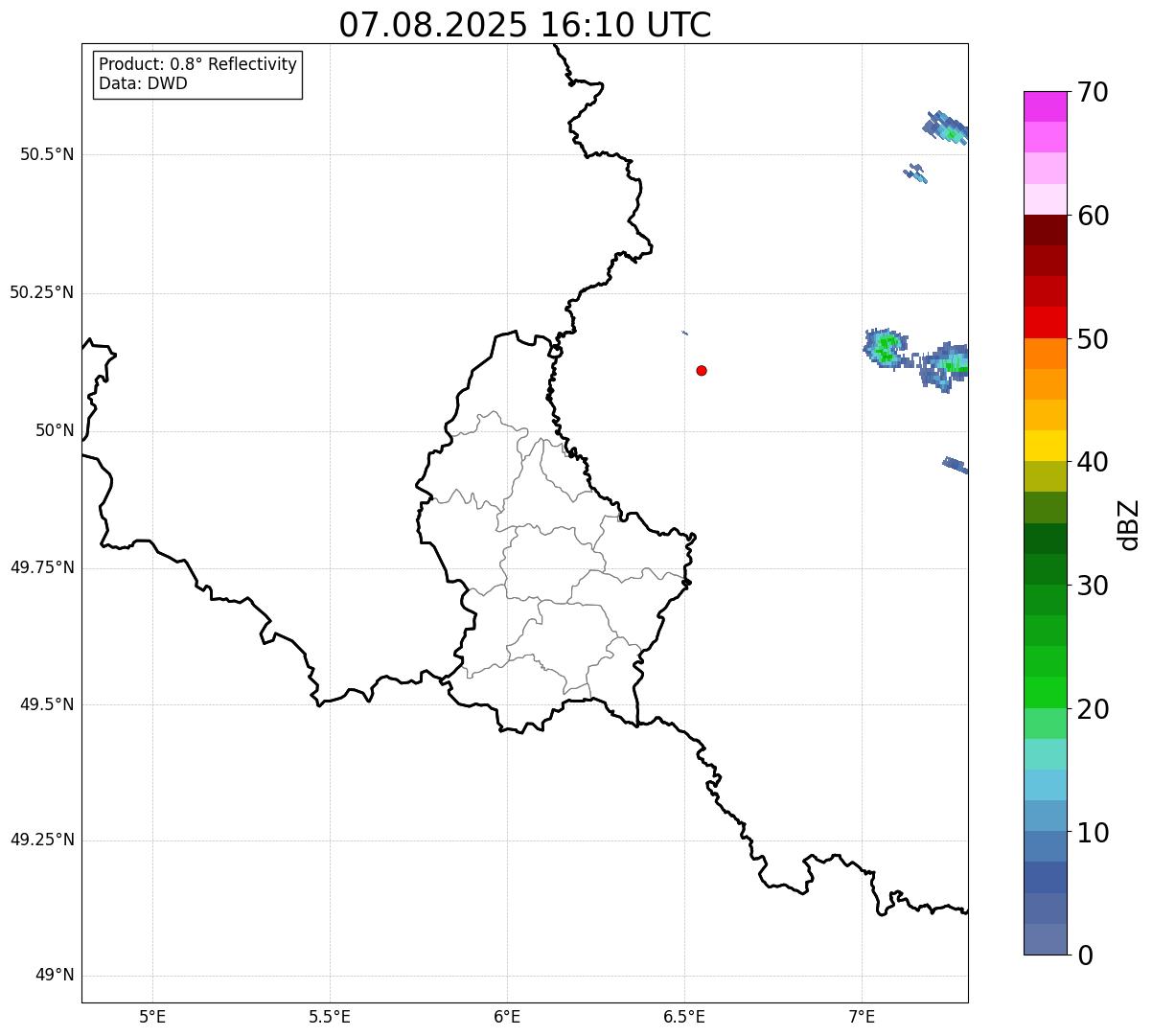Click the 49.25°N latitude label
This screenshot has height=1036, width=1152.
pyautogui.click(x=42, y=840)
